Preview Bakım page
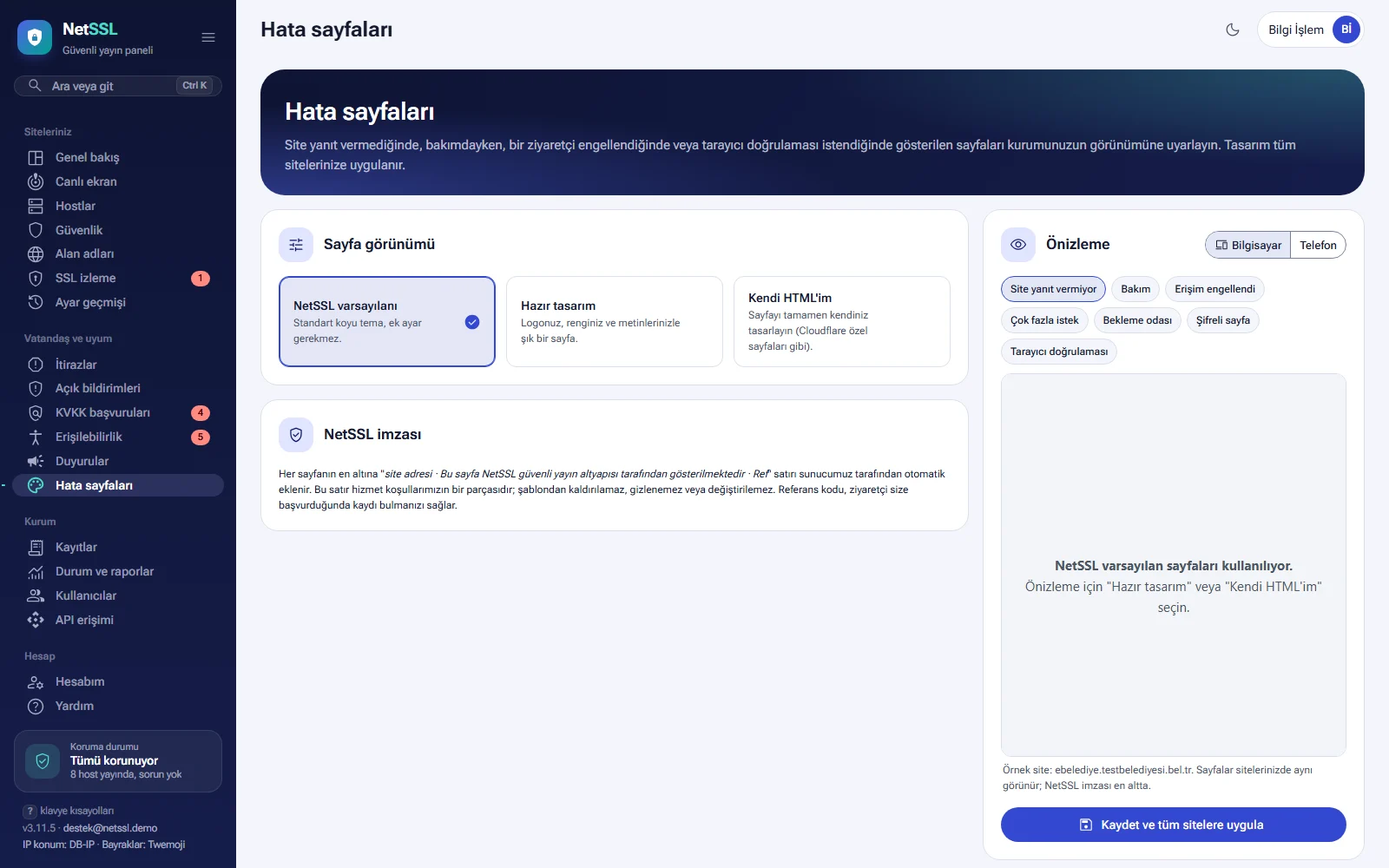Viewport: 1389px width, 868px height. (x=1136, y=289)
